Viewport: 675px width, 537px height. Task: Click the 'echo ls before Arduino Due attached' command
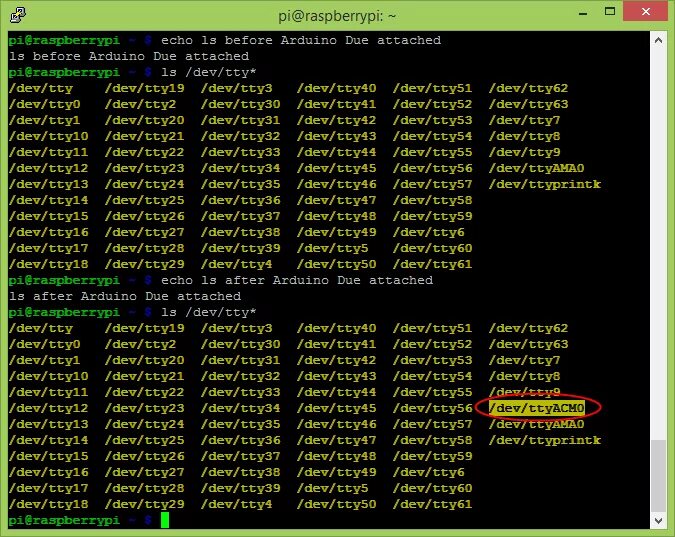[301, 40]
